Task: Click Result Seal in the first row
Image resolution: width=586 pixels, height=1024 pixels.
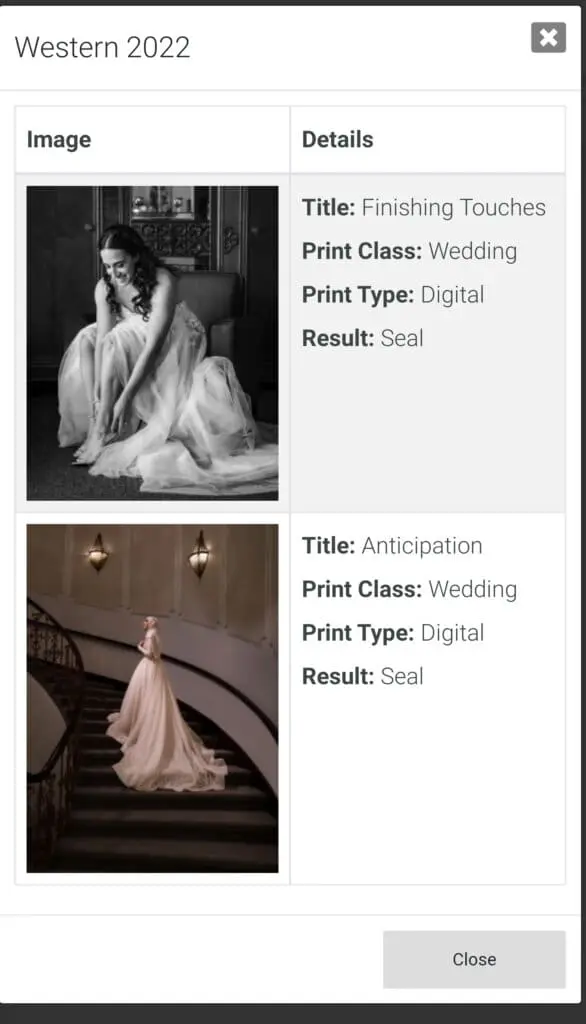Action: 363,338
